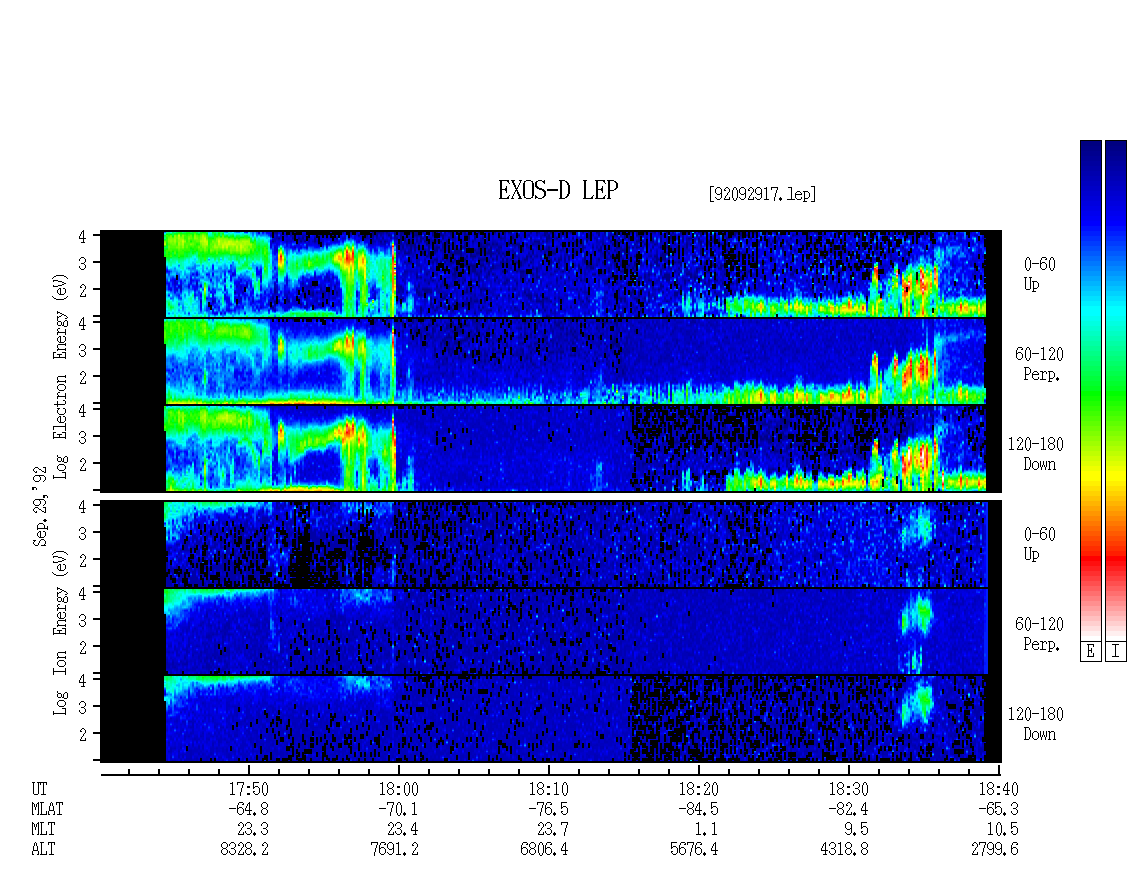
Task: Click the ion 0-60 Up spectrogram panel
Action: pos(551,544)
